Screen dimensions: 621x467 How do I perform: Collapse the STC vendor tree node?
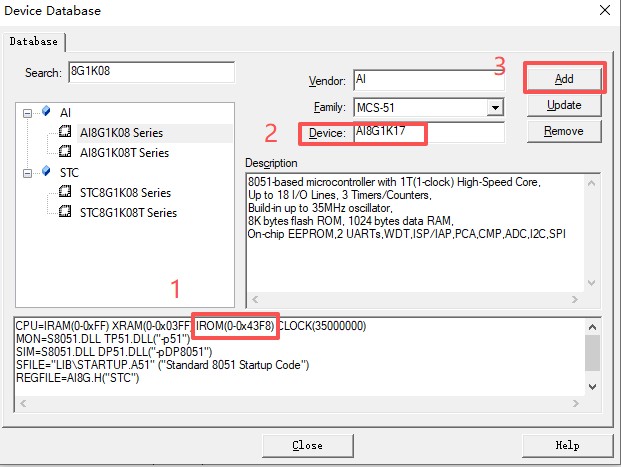coord(27,173)
